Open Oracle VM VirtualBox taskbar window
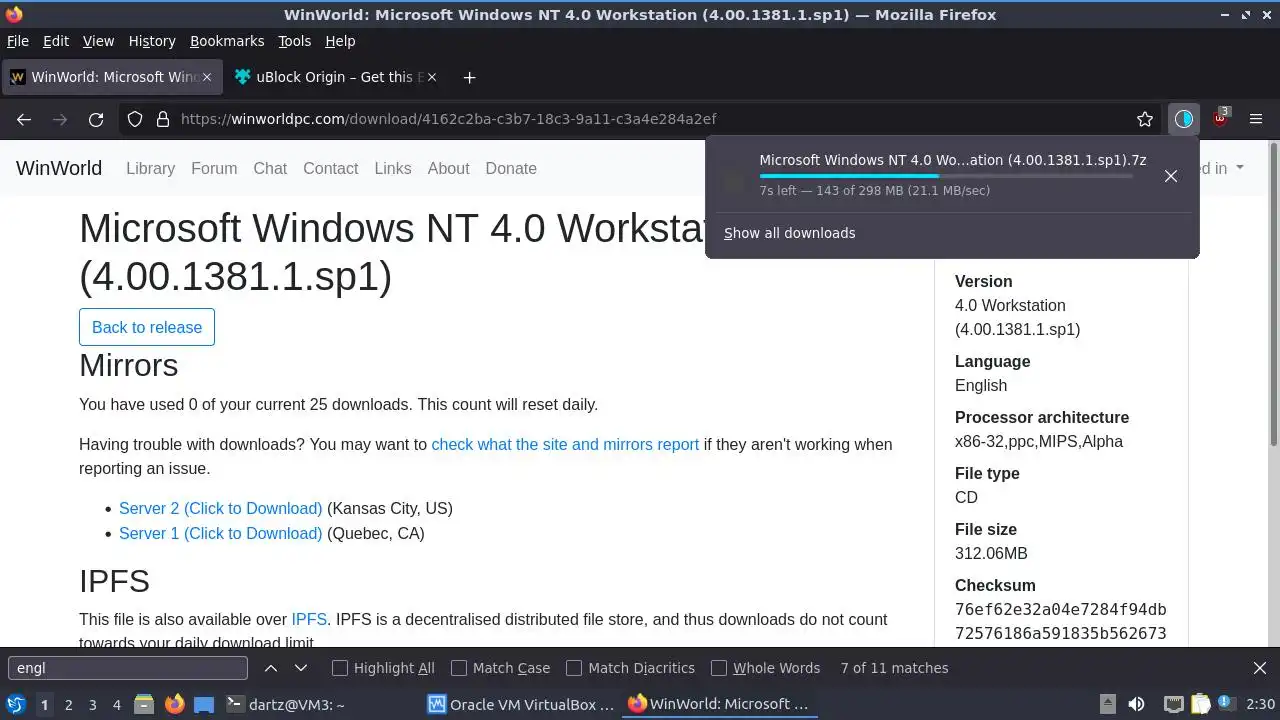 coord(521,704)
